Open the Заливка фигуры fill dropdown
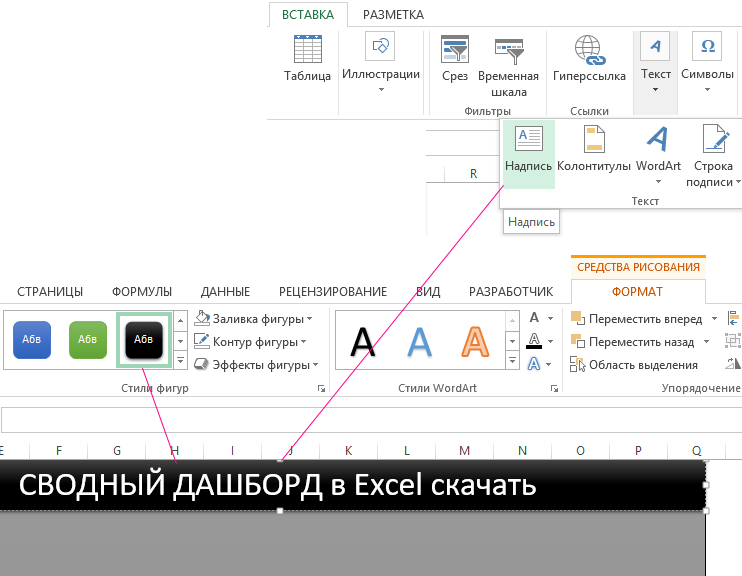This screenshot has height=576, width=742. pyautogui.click(x=250, y=319)
